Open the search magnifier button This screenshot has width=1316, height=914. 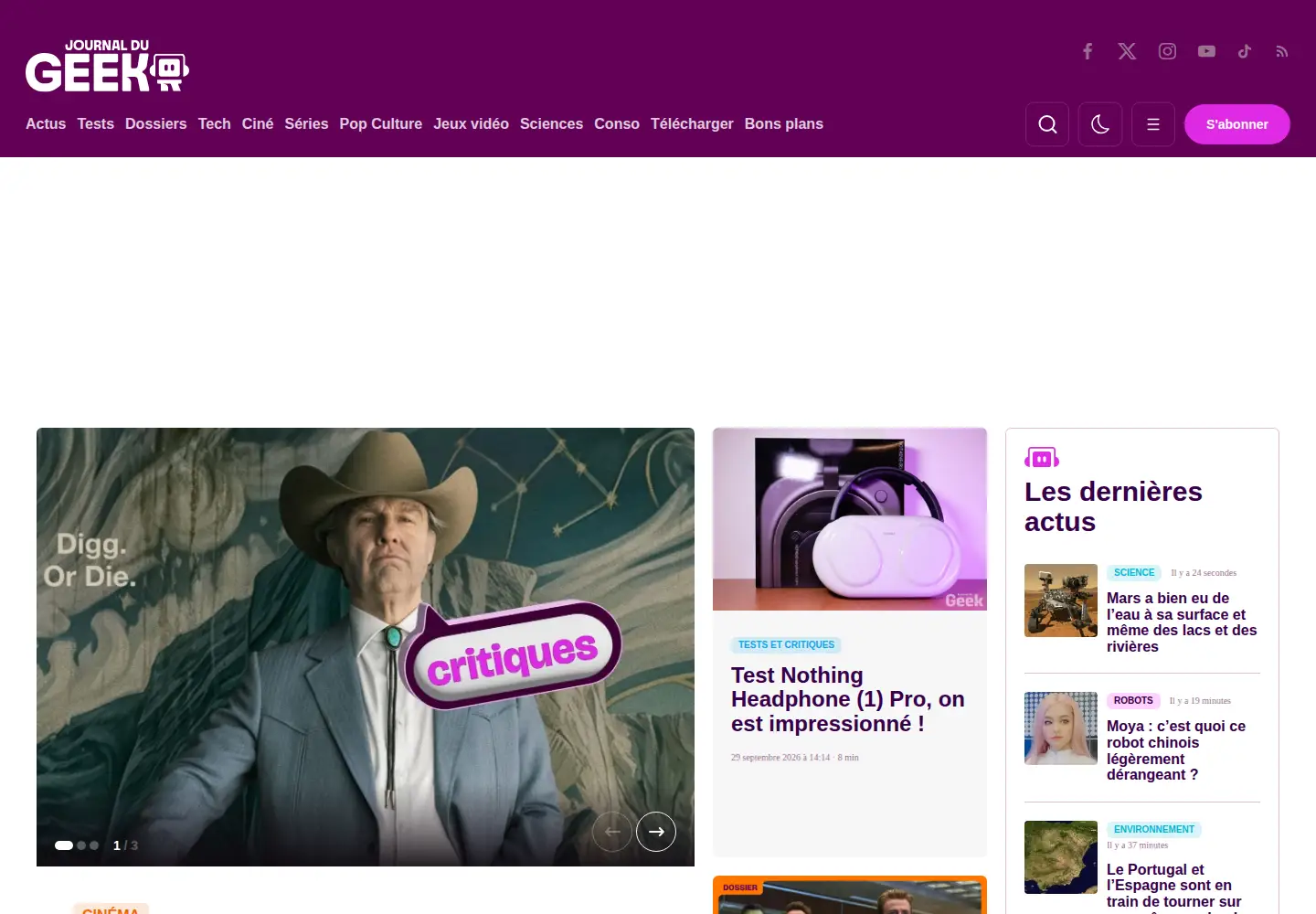[1047, 124]
